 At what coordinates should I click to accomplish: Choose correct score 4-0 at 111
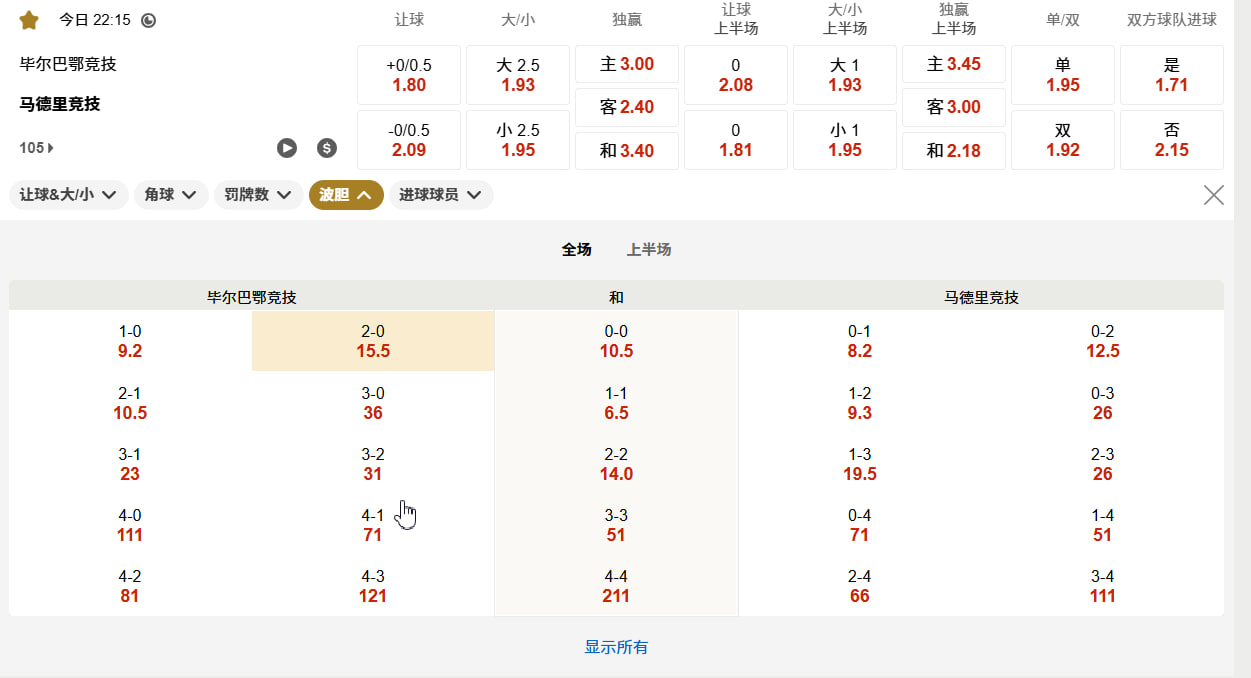point(130,525)
